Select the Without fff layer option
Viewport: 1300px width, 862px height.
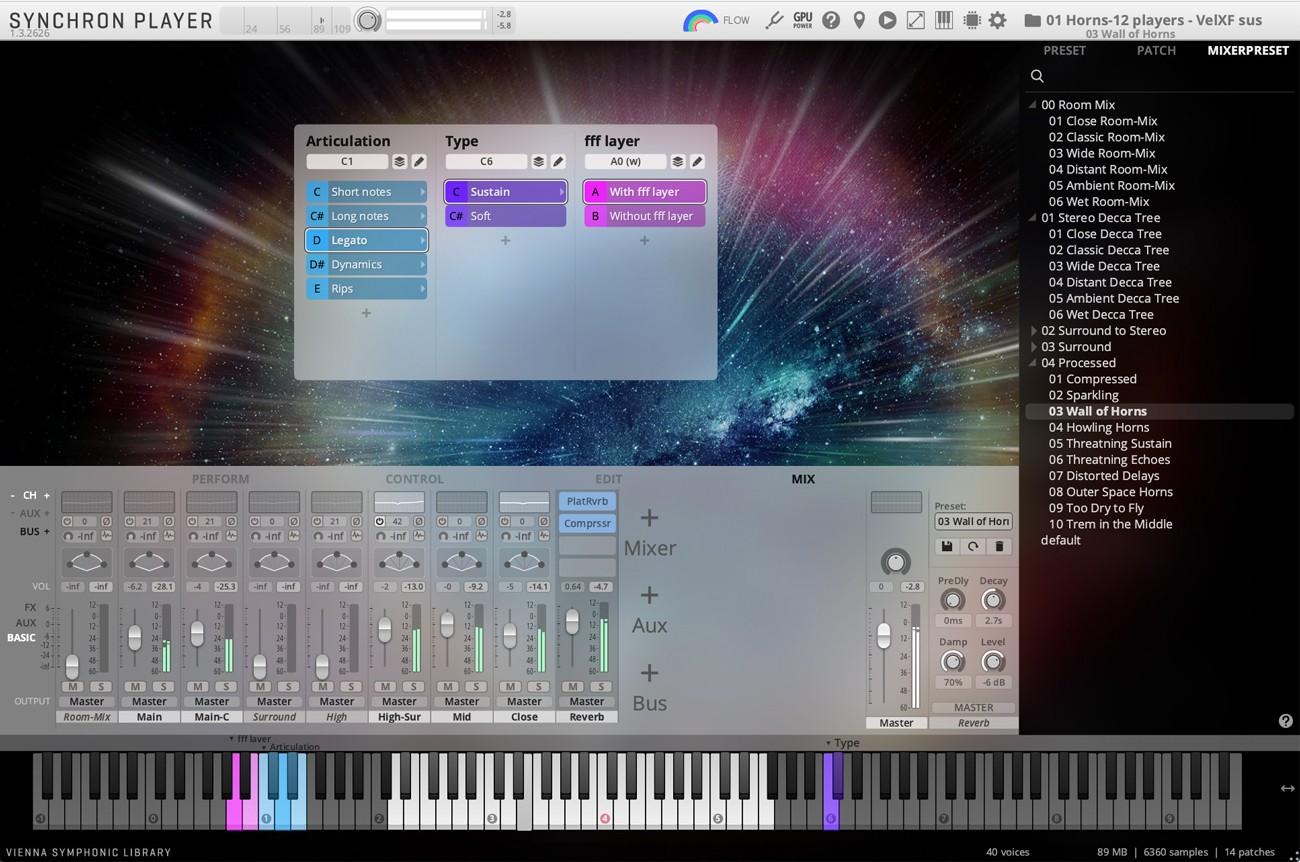645,216
